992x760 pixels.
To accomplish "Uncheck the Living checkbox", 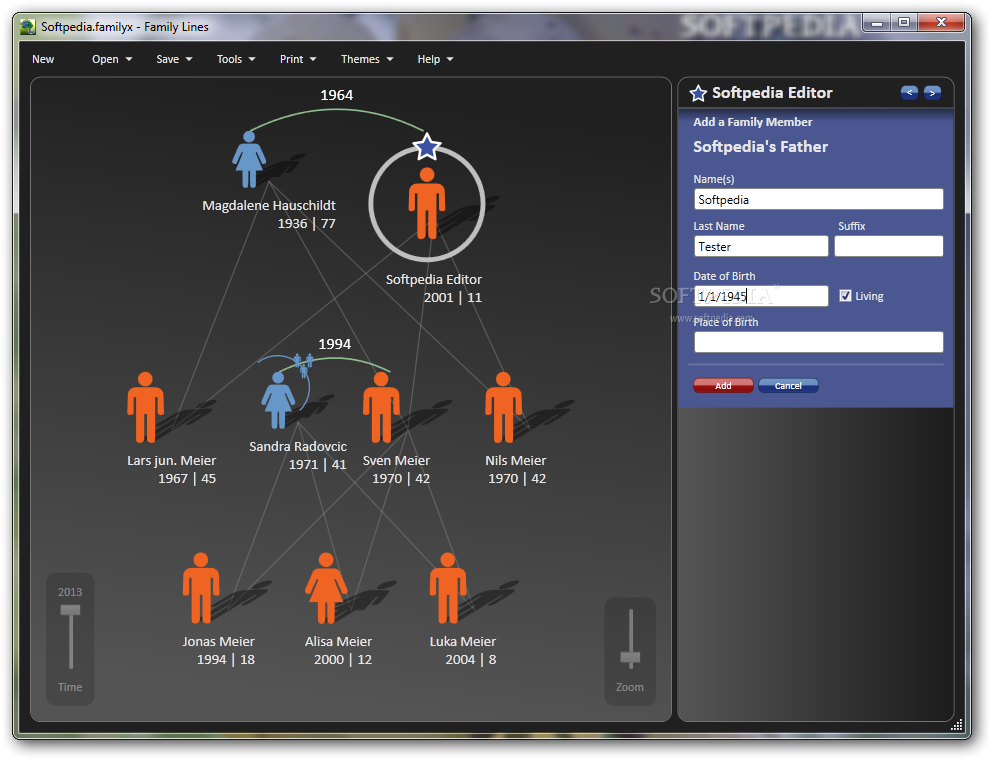I will (845, 296).
